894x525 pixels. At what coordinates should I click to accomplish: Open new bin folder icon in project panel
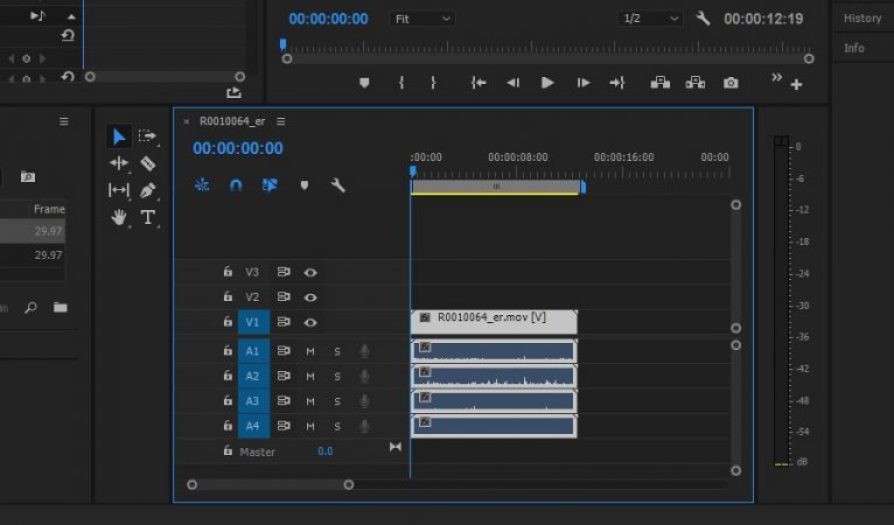tap(60, 308)
